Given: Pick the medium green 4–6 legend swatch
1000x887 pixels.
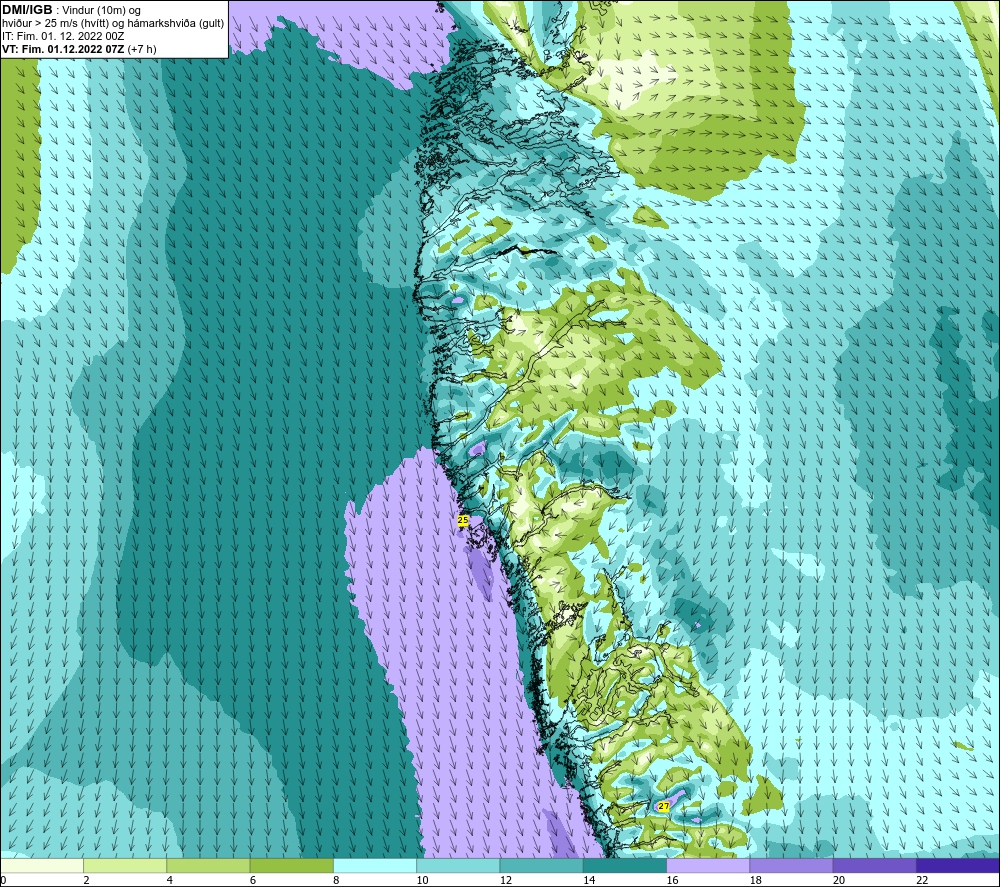Looking at the screenshot, I should click(x=208, y=865).
